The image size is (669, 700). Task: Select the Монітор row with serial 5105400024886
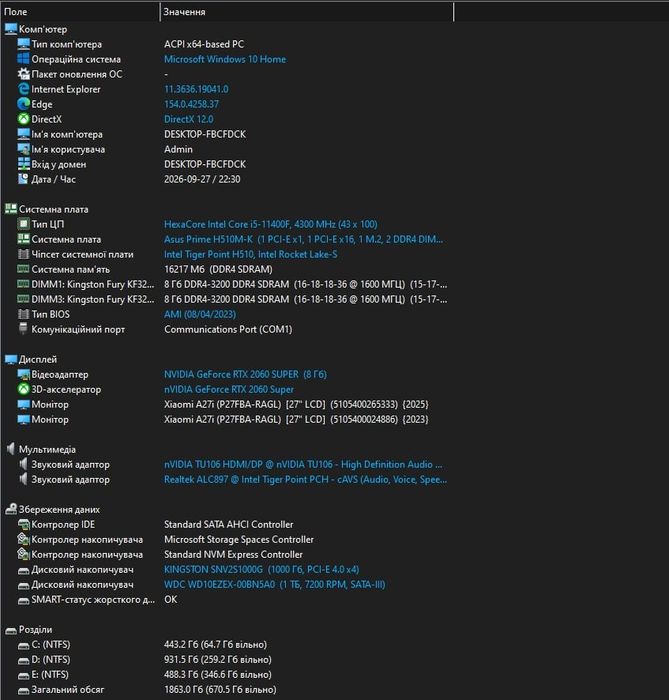[223, 419]
